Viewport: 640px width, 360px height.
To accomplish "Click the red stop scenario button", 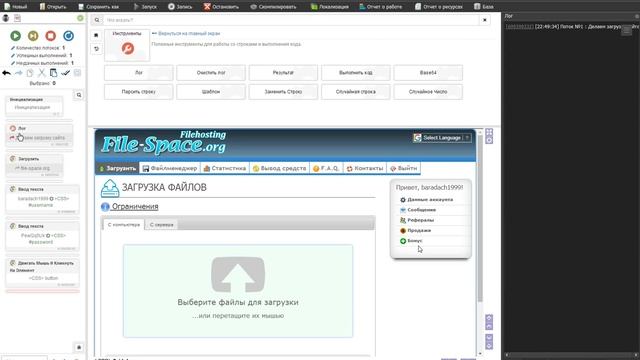I will tap(51, 36).
